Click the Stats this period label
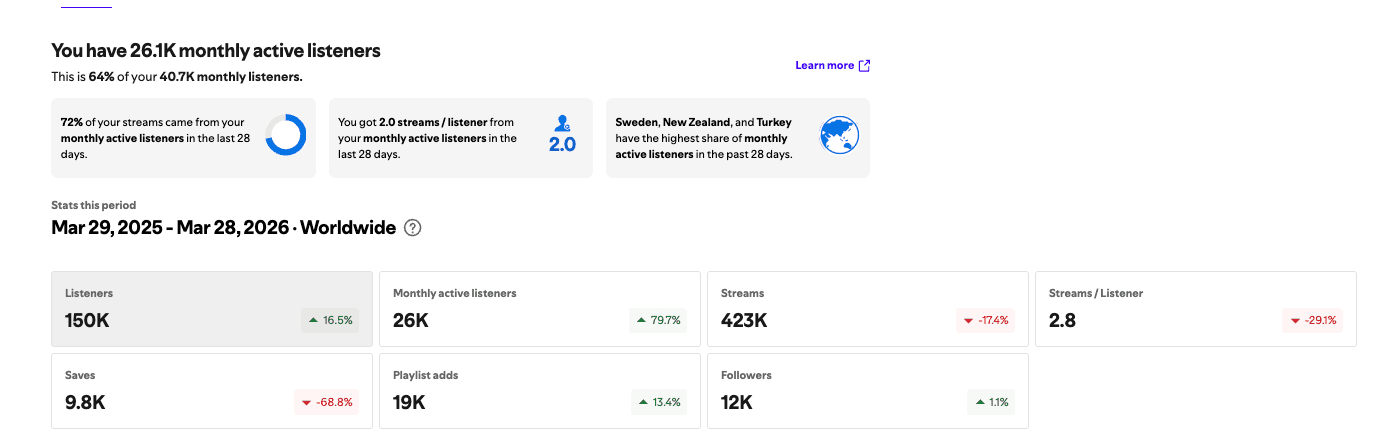The height and width of the screenshot is (440, 1389). 94,205
